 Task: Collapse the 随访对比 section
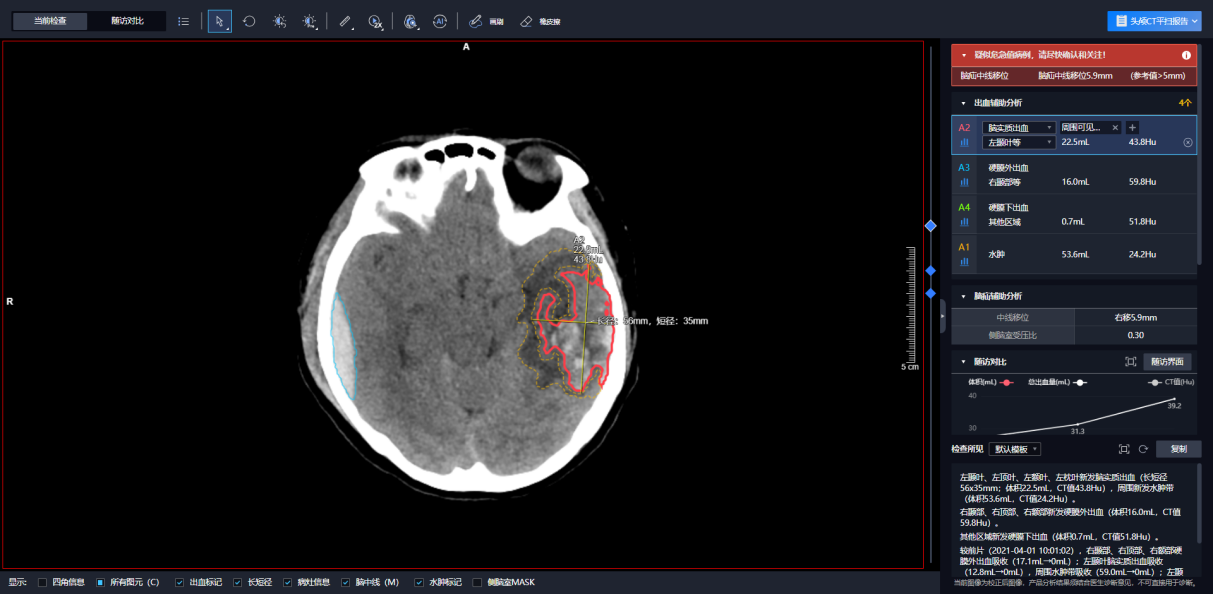click(964, 361)
